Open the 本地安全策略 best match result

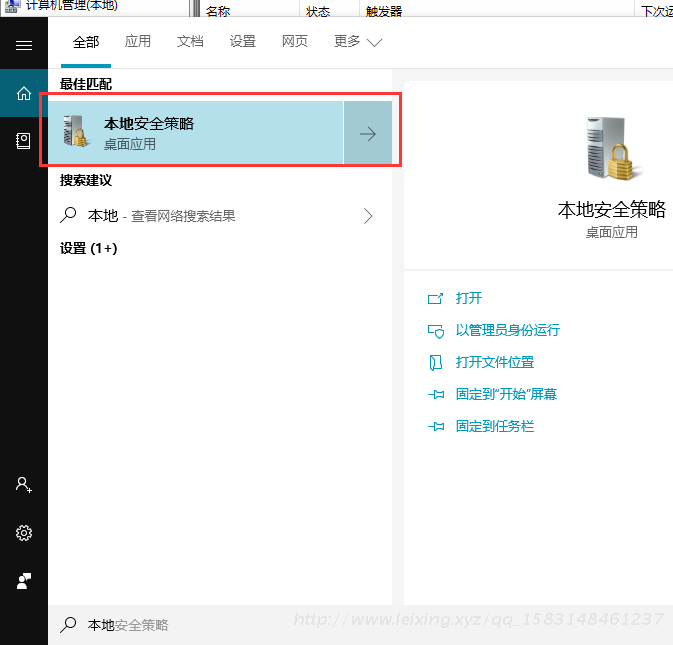[196, 133]
